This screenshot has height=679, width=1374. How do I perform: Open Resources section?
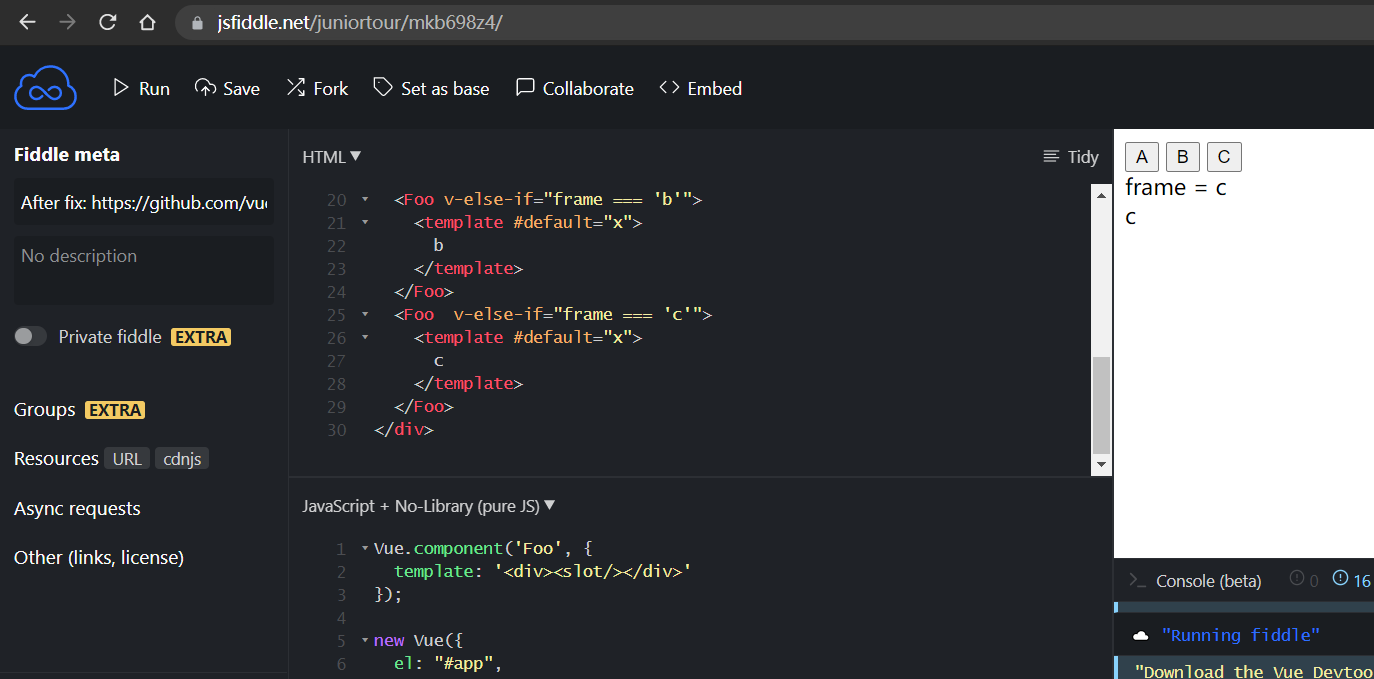[56, 459]
